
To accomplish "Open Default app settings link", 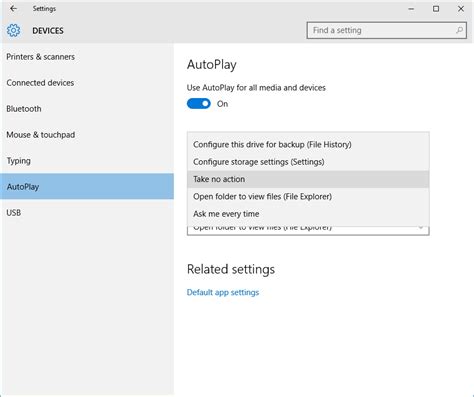I will point(223,292).
